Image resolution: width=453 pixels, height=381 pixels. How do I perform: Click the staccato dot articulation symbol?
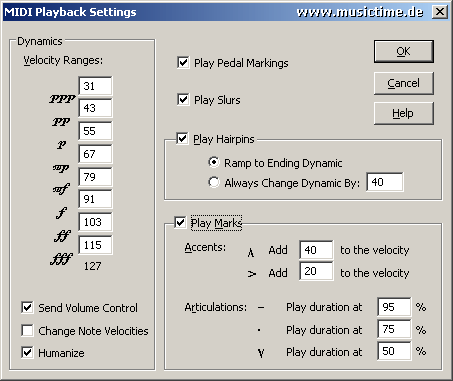coord(259,330)
